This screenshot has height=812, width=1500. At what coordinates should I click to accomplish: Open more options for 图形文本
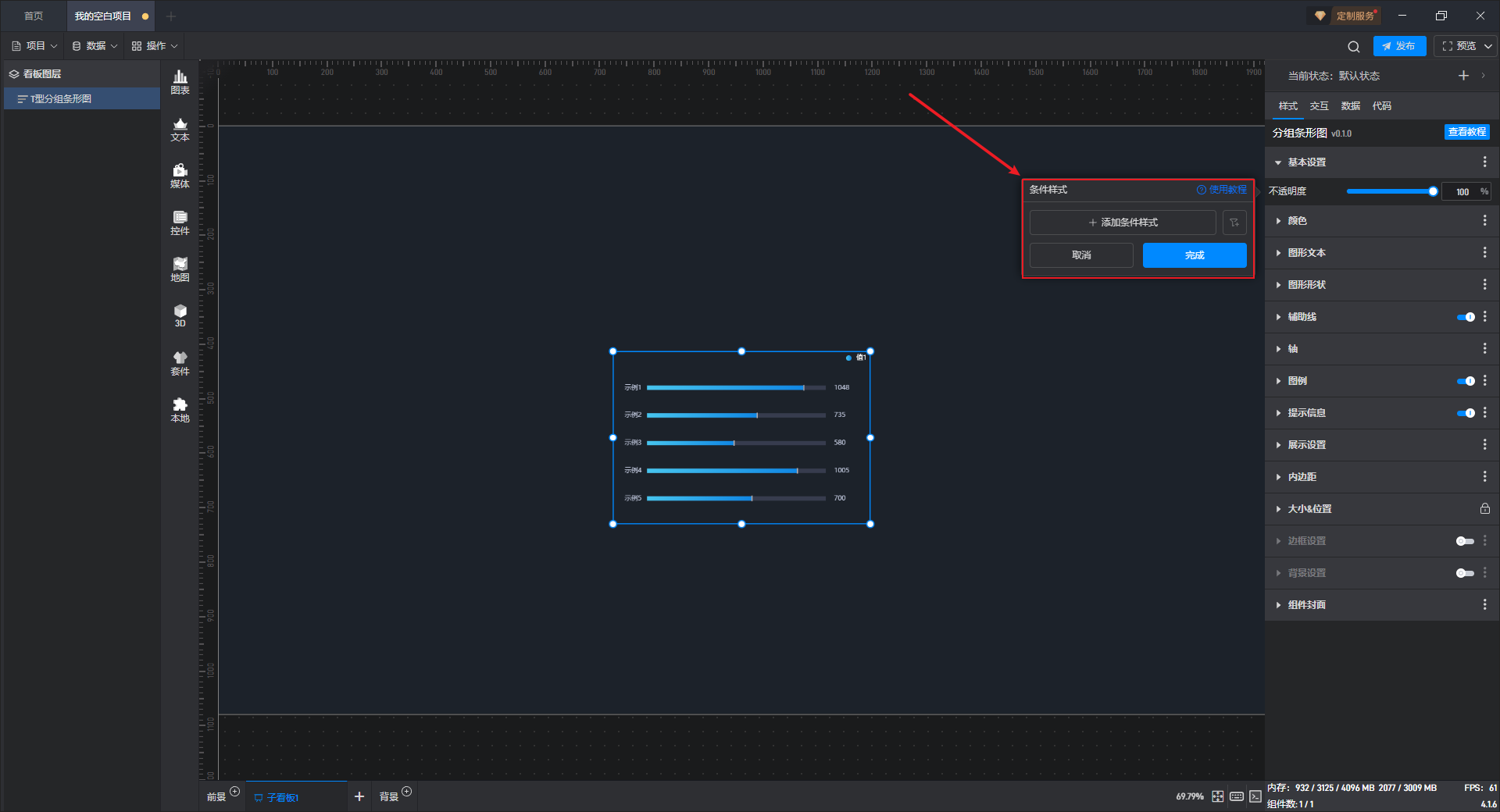[x=1485, y=253]
